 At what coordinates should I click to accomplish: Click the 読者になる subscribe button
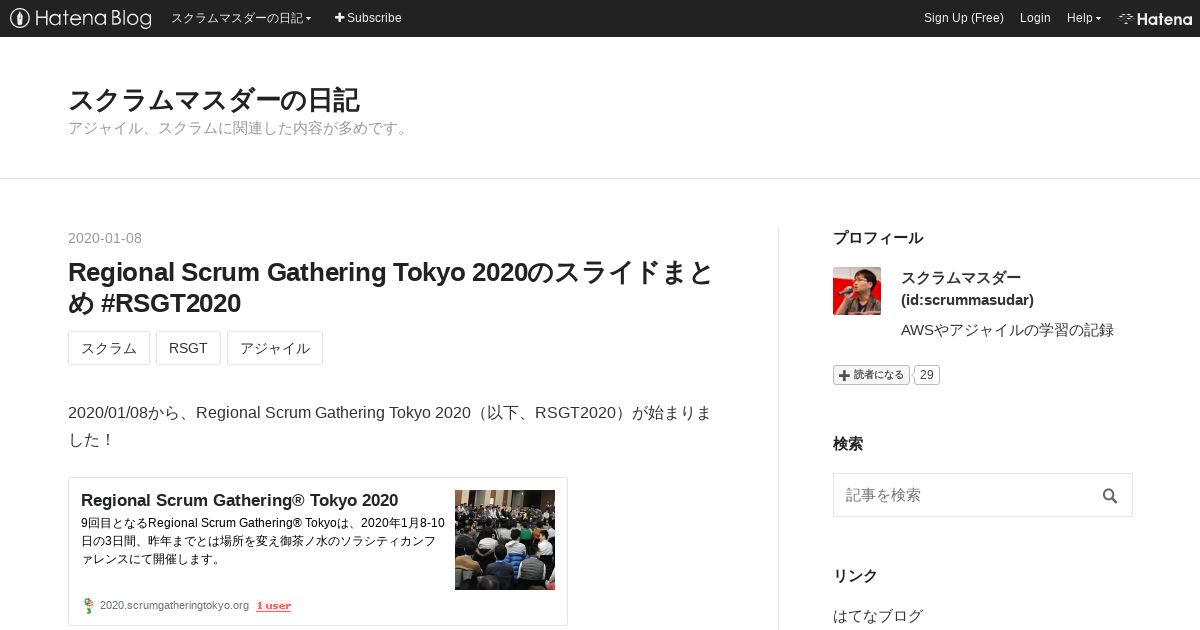click(x=871, y=375)
